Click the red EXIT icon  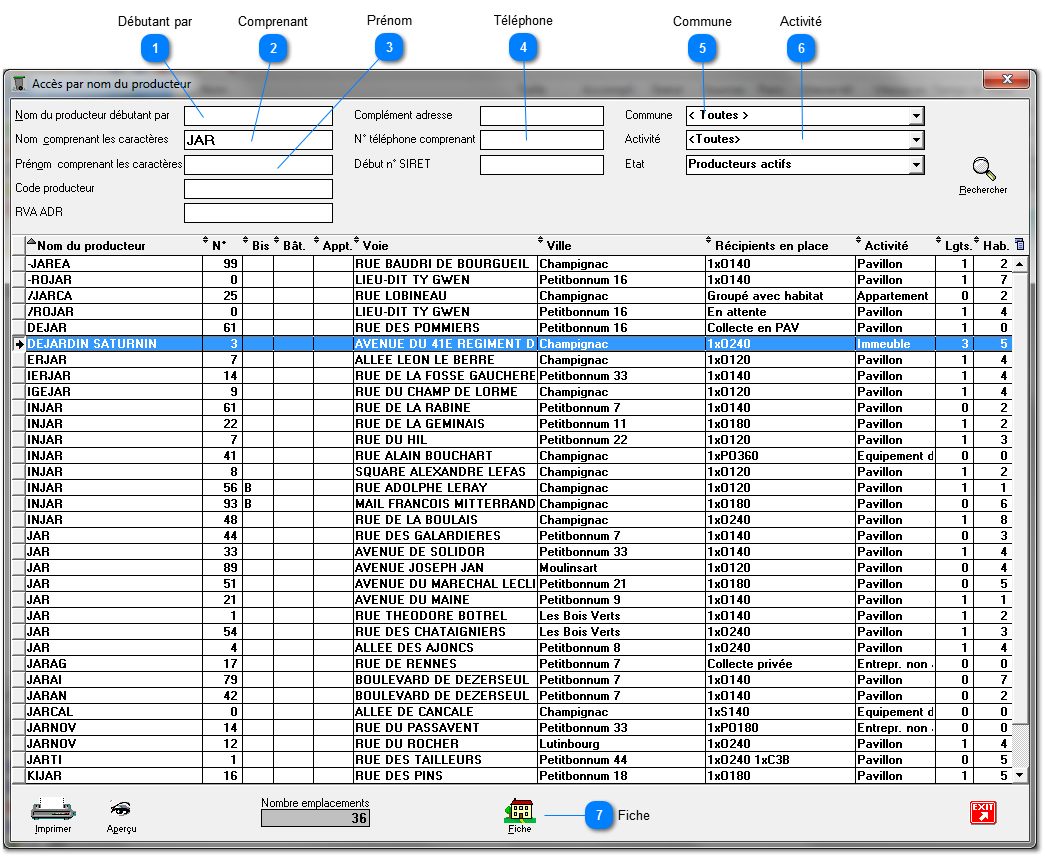[x=982, y=812]
